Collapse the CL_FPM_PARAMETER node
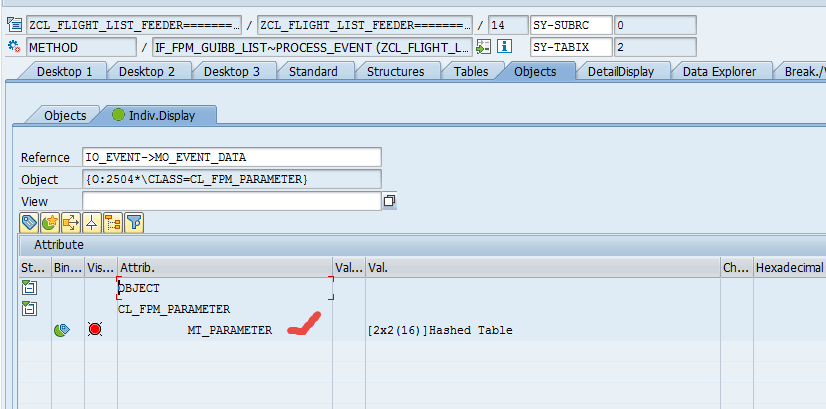Screen dimensions: 826x409 tap(30, 308)
